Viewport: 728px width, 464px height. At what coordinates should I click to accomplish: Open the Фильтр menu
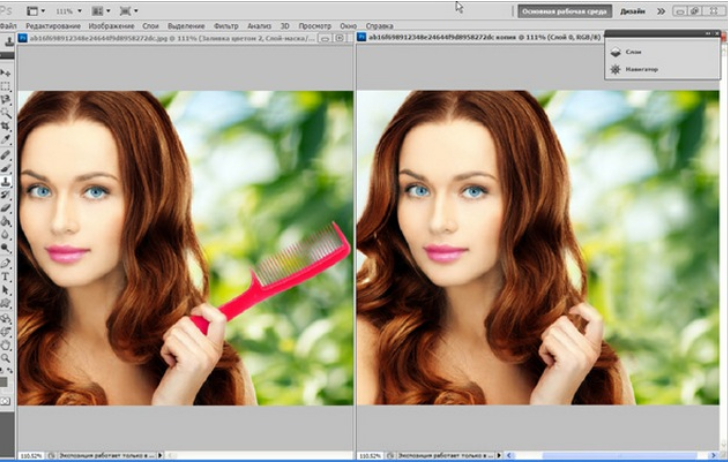click(x=226, y=26)
